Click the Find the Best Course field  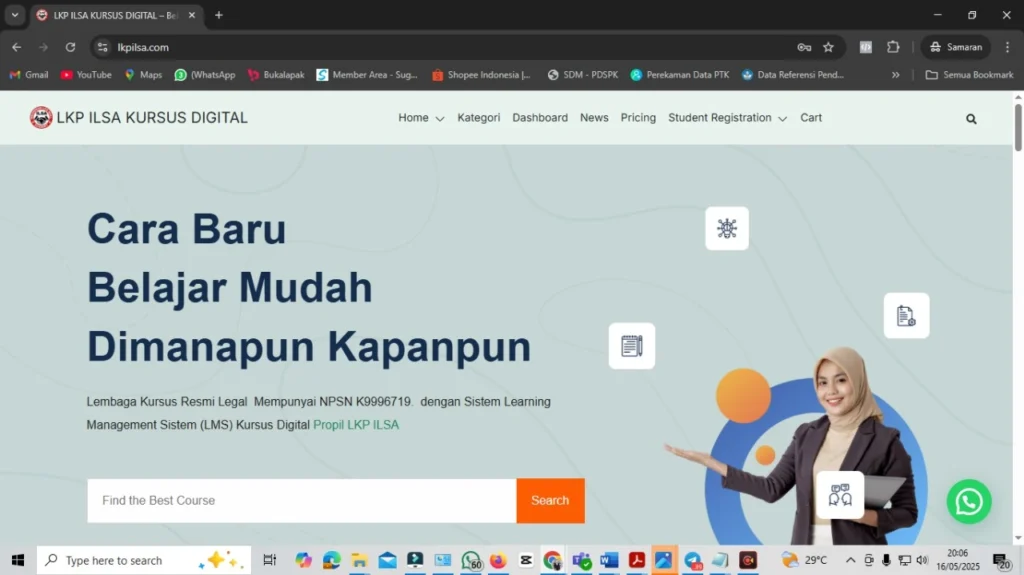point(302,501)
